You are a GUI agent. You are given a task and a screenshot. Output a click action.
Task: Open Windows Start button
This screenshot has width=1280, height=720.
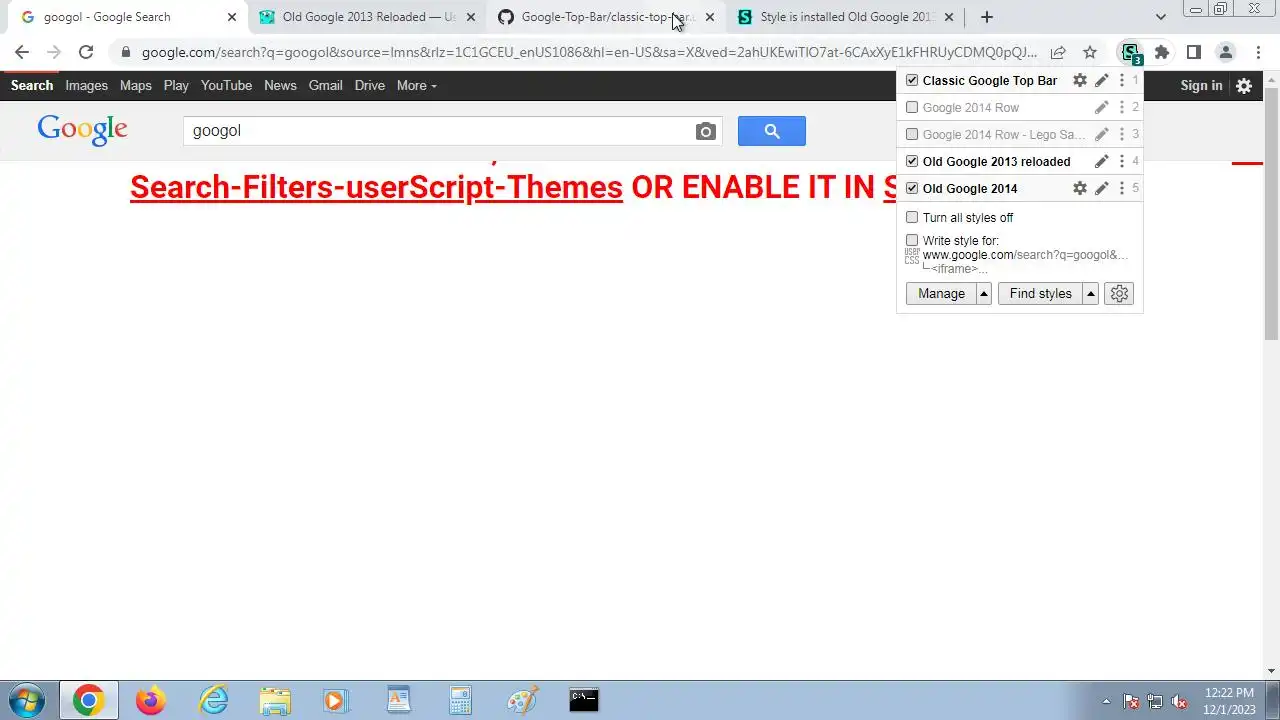(x=27, y=700)
